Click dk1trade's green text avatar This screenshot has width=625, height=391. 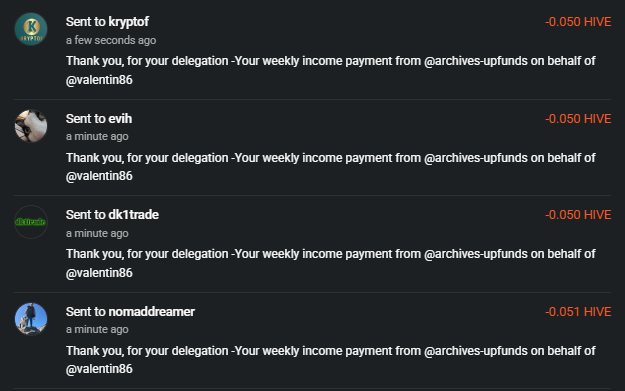point(31,222)
